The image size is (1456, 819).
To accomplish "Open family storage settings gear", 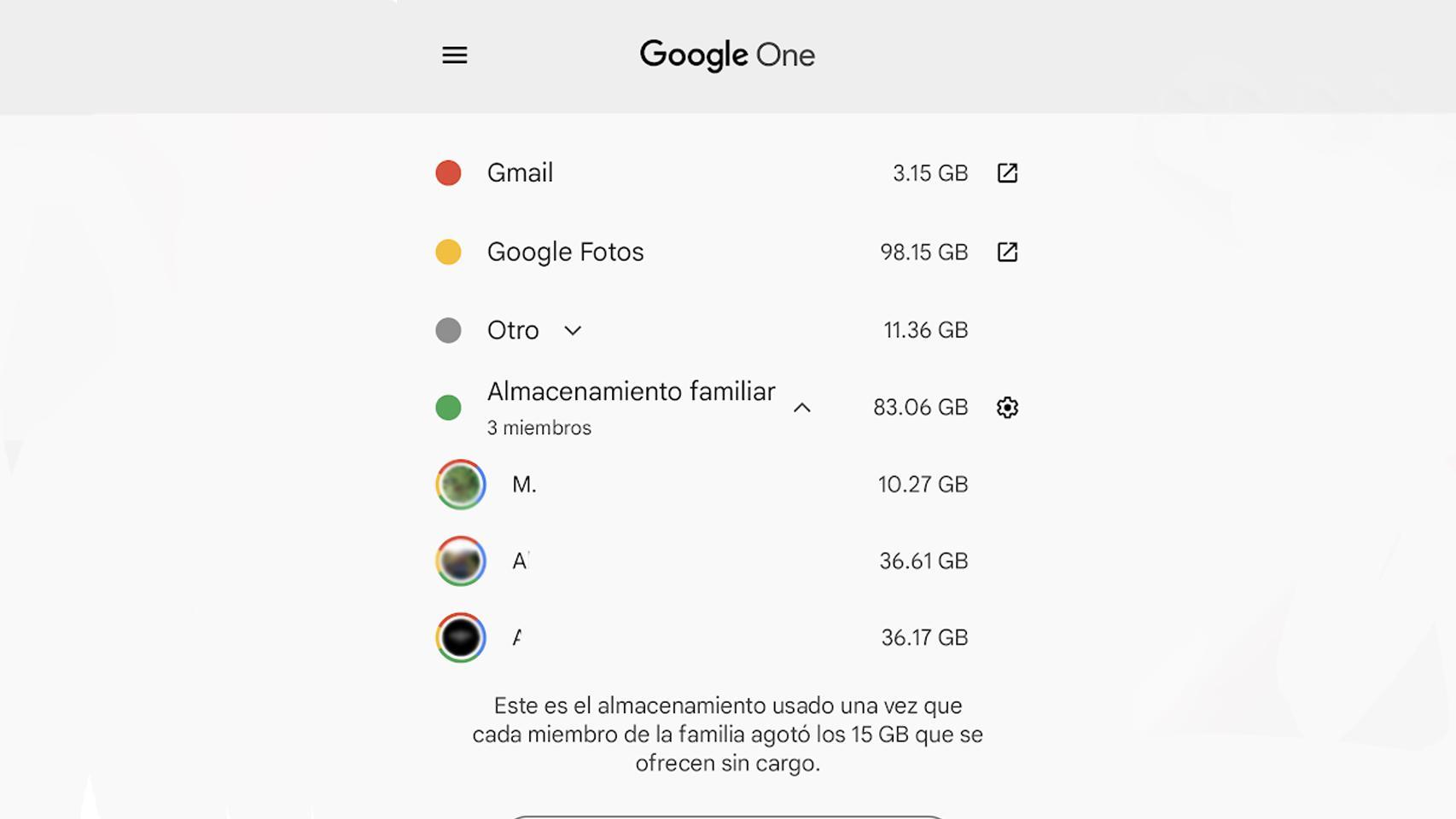I will (1006, 408).
